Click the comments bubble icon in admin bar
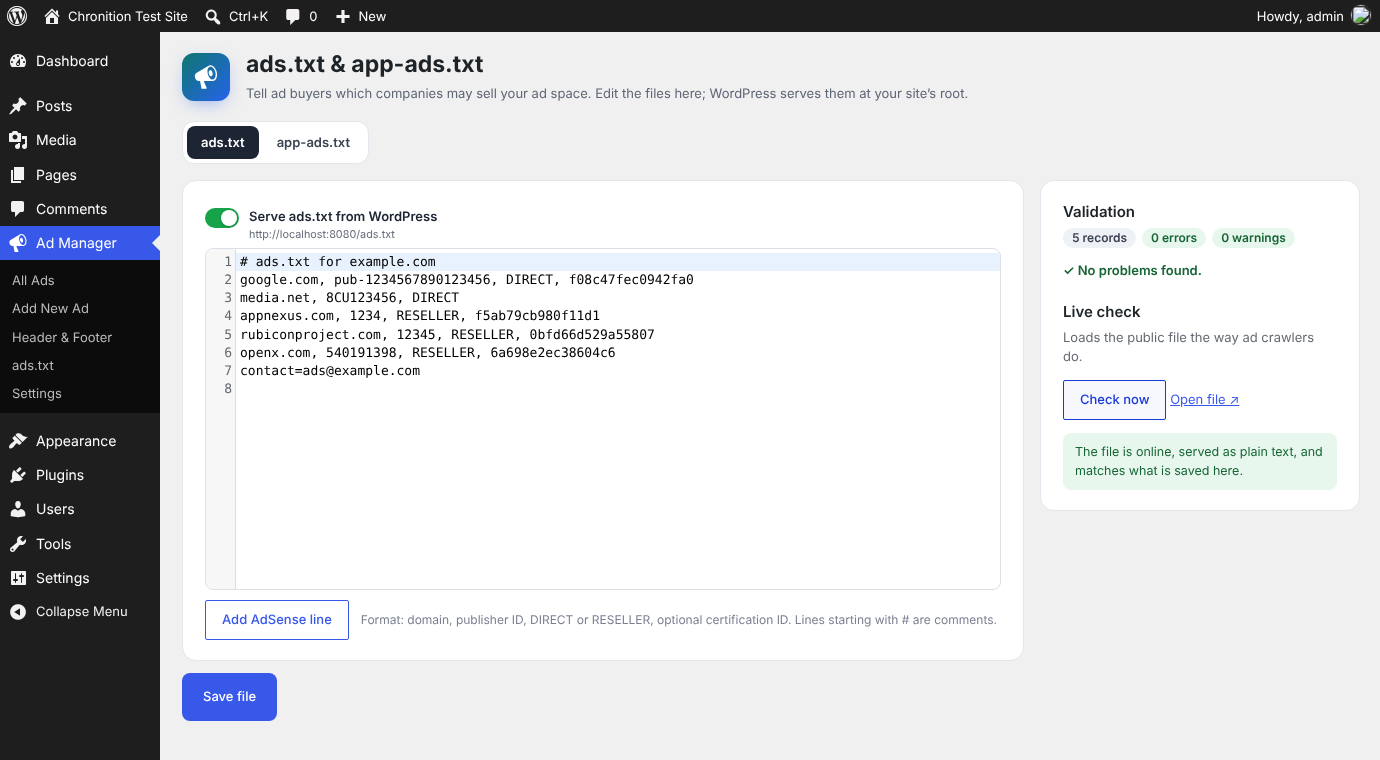This screenshot has height=760, width=1380. tap(293, 16)
